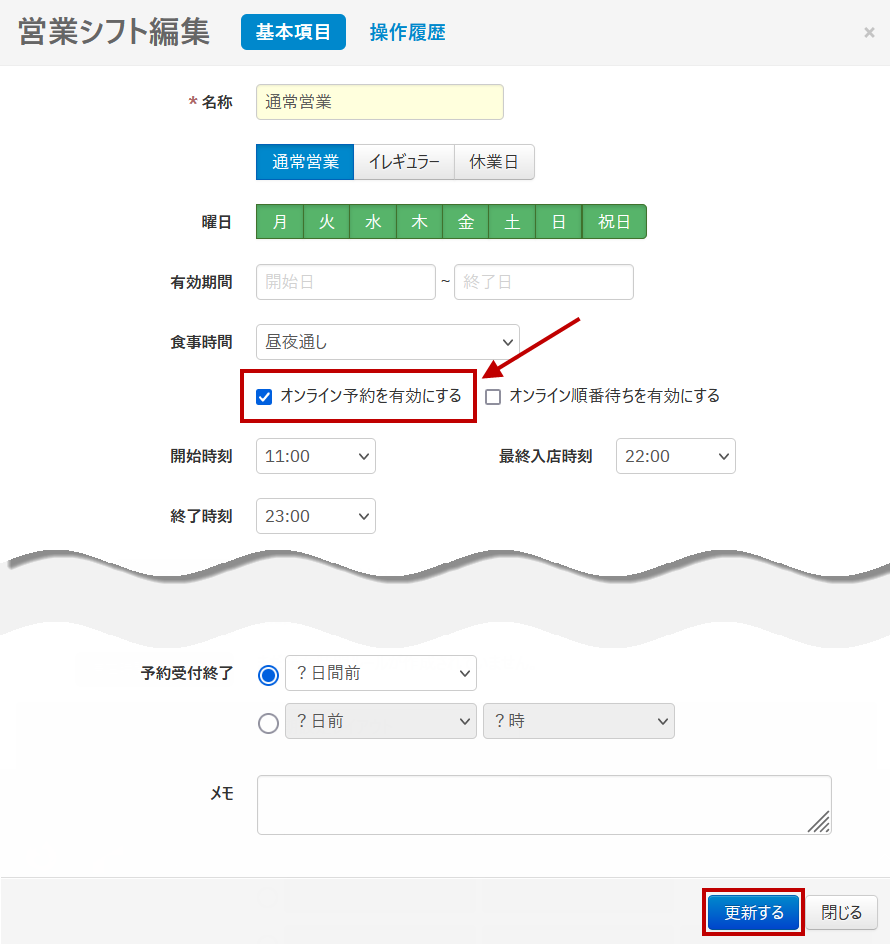This screenshot has width=890, height=944.
Task: Click inside the メモ text area
Action: tap(544, 805)
